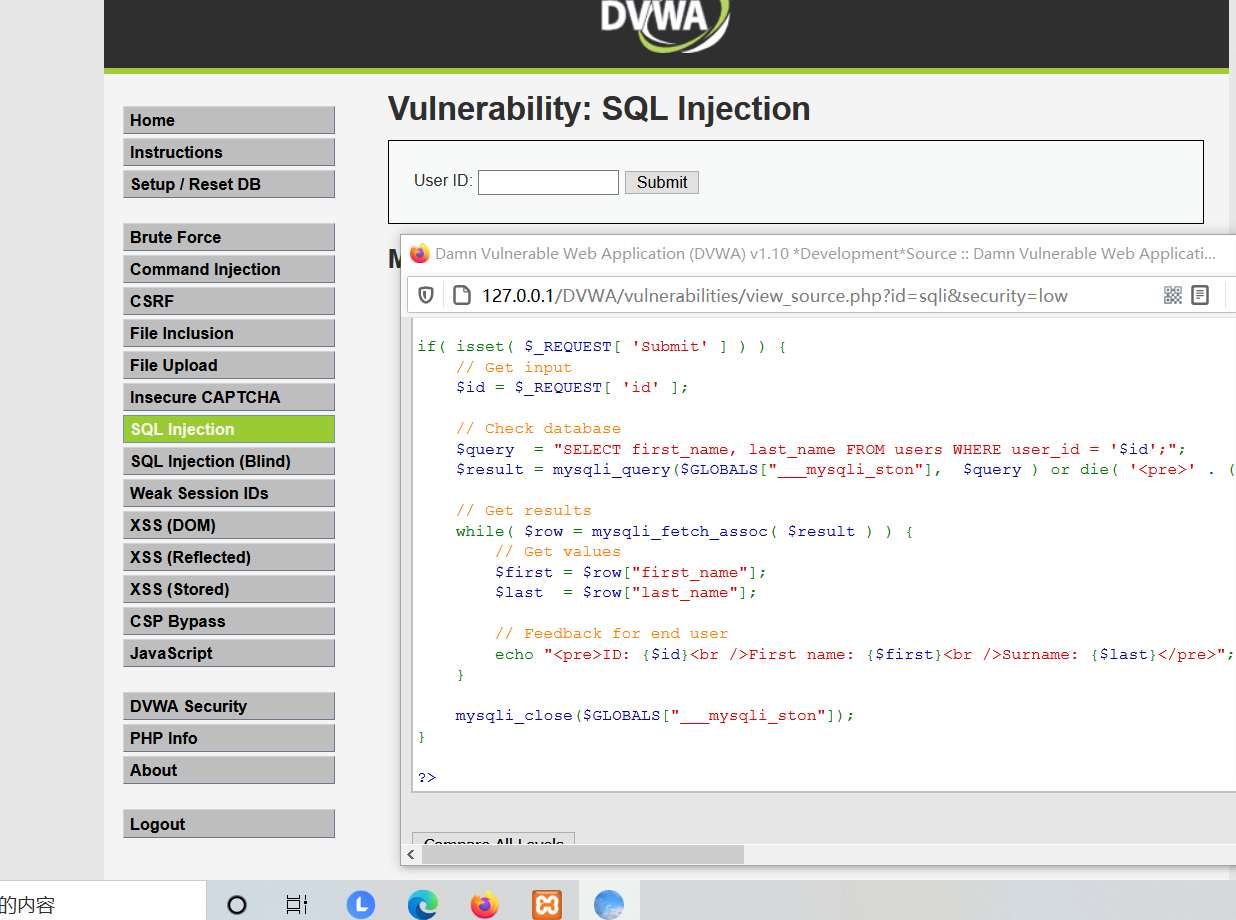Open the Alarms & Clock app from taskbar
This screenshot has width=1236, height=920.
360,903
